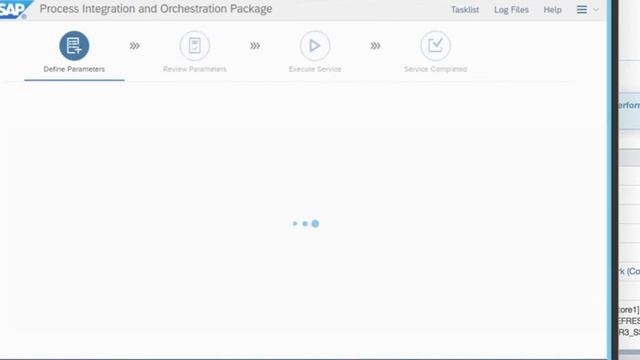Viewport: 640px width, 360px height.
Task: Select the Review Parameters step label
Action: [195, 69]
